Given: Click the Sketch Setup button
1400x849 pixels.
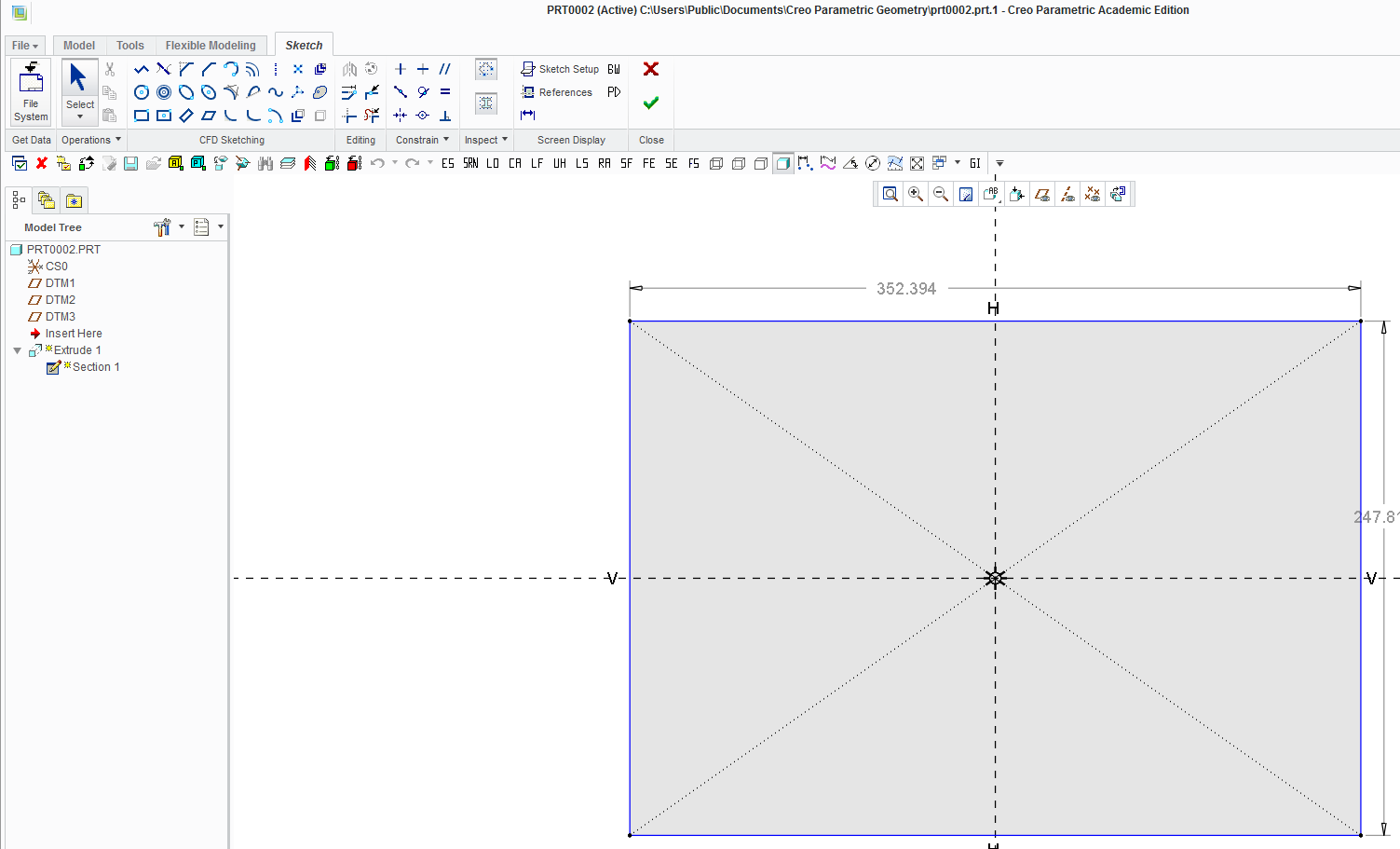Looking at the screenshot, I should (x=560, y=69).
